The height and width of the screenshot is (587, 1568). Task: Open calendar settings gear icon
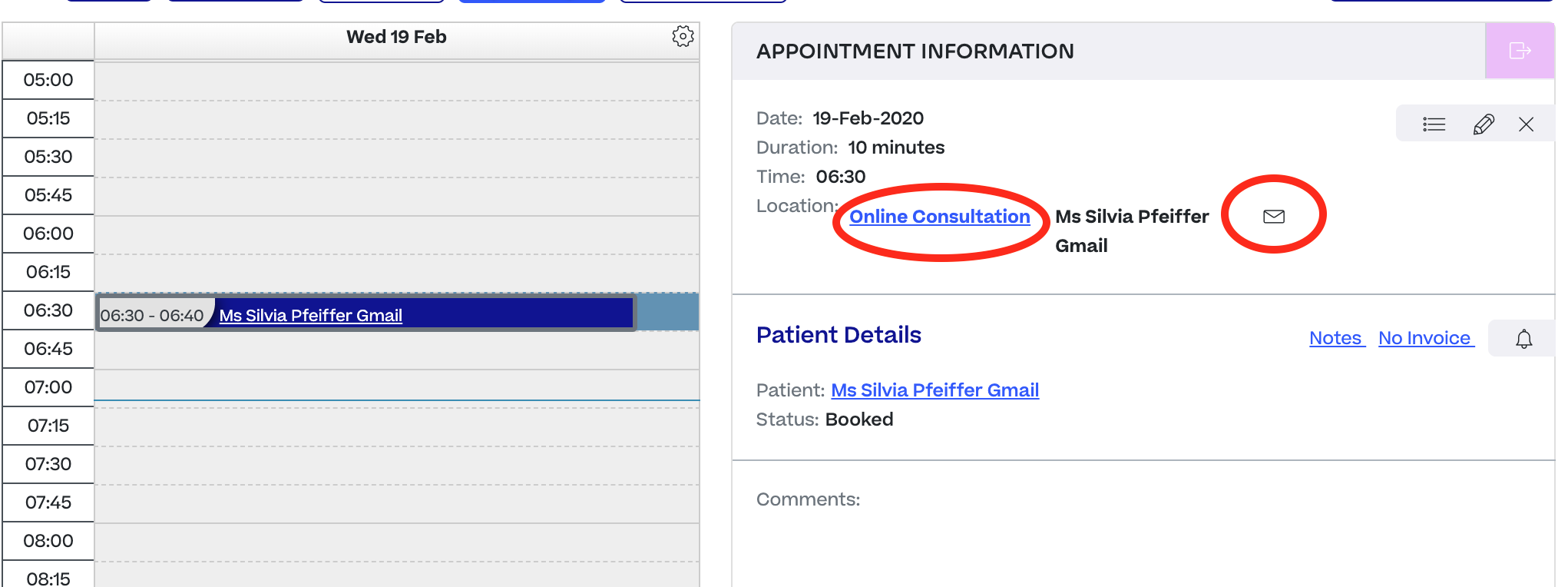(683, 36)
